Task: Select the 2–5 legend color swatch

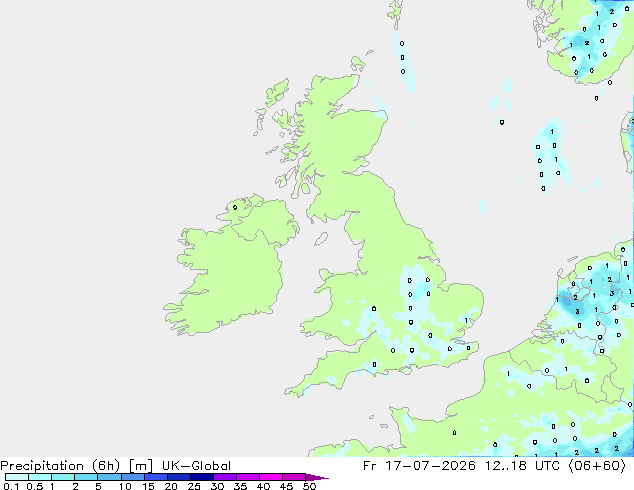Action: (86, 477)
